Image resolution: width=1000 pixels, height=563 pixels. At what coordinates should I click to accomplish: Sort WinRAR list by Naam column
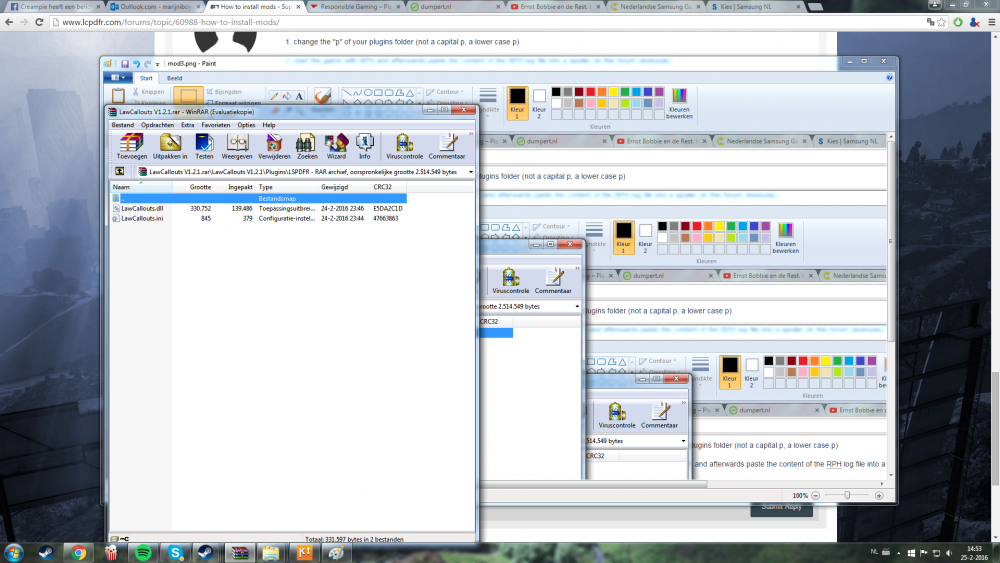click(x=141, y=187)
